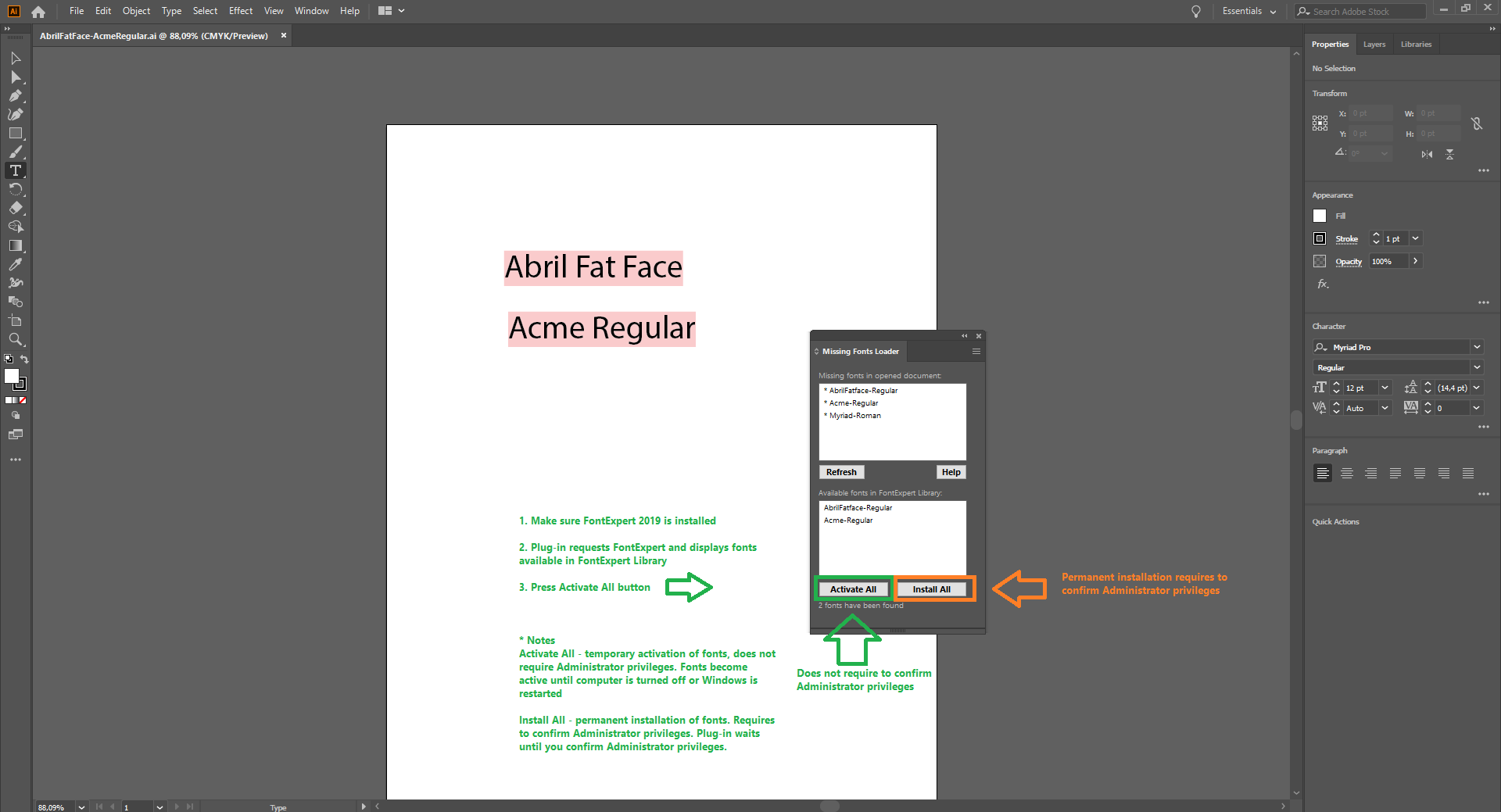Set paragraph to Align Right
Viewport: 1501px width, 812px height.
[x=1370, y=473]
